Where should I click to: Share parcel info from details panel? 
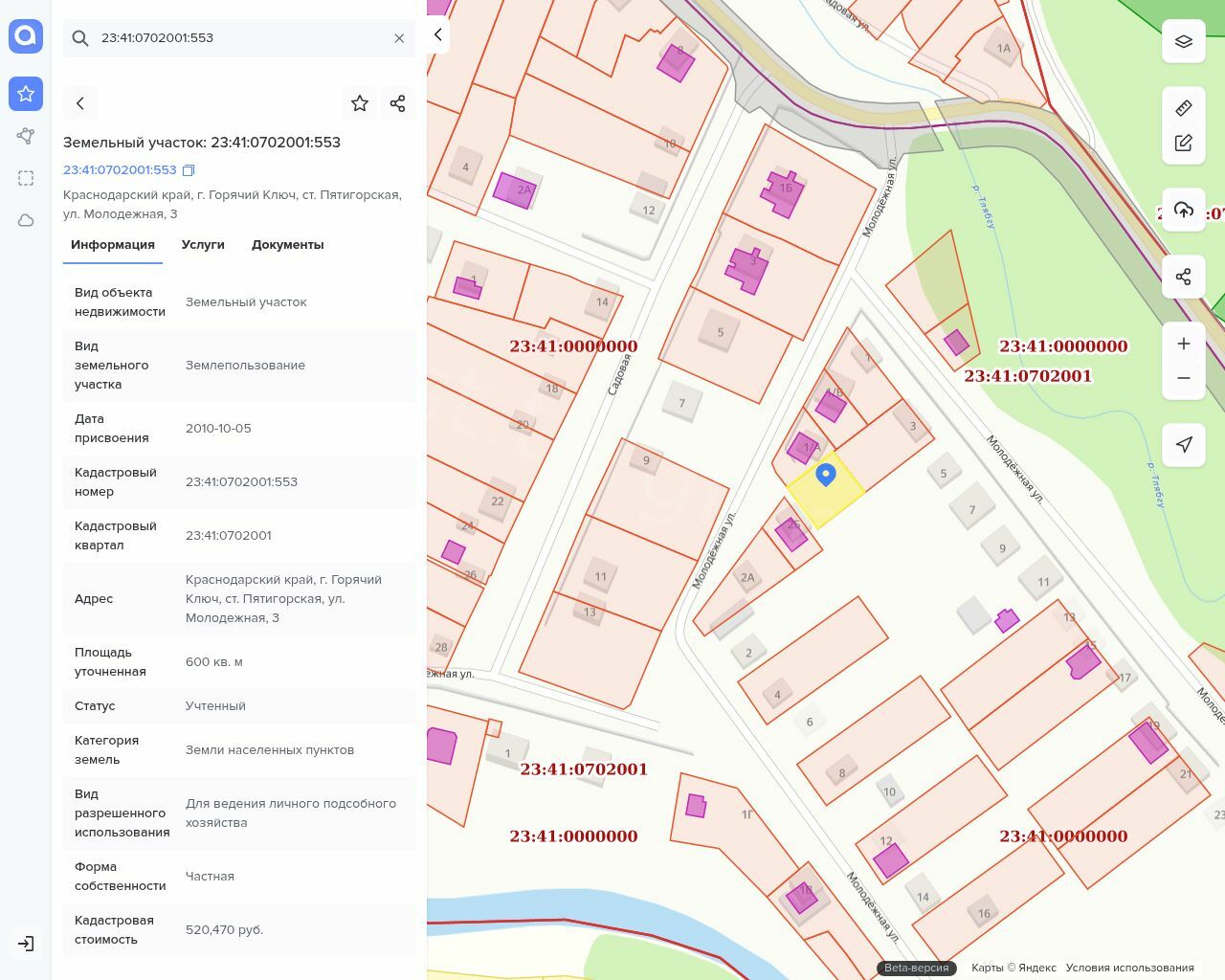point(398,103)
